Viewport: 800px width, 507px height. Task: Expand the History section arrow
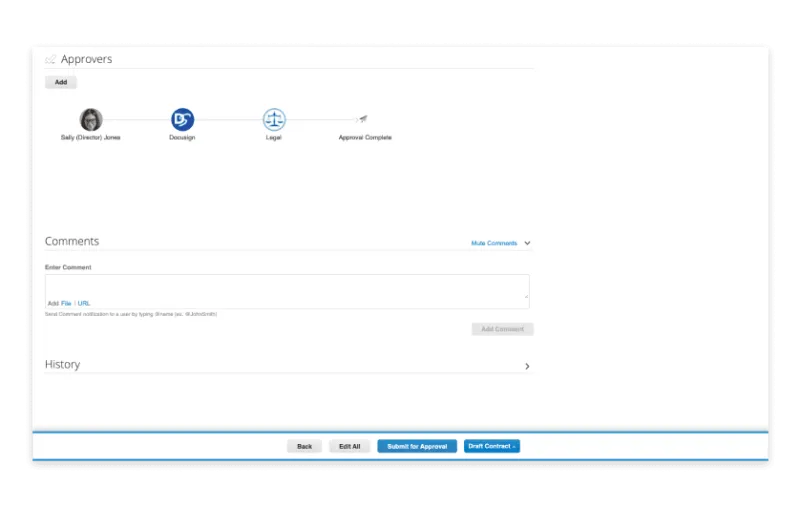pyautogui.click(x=527, y=366)
